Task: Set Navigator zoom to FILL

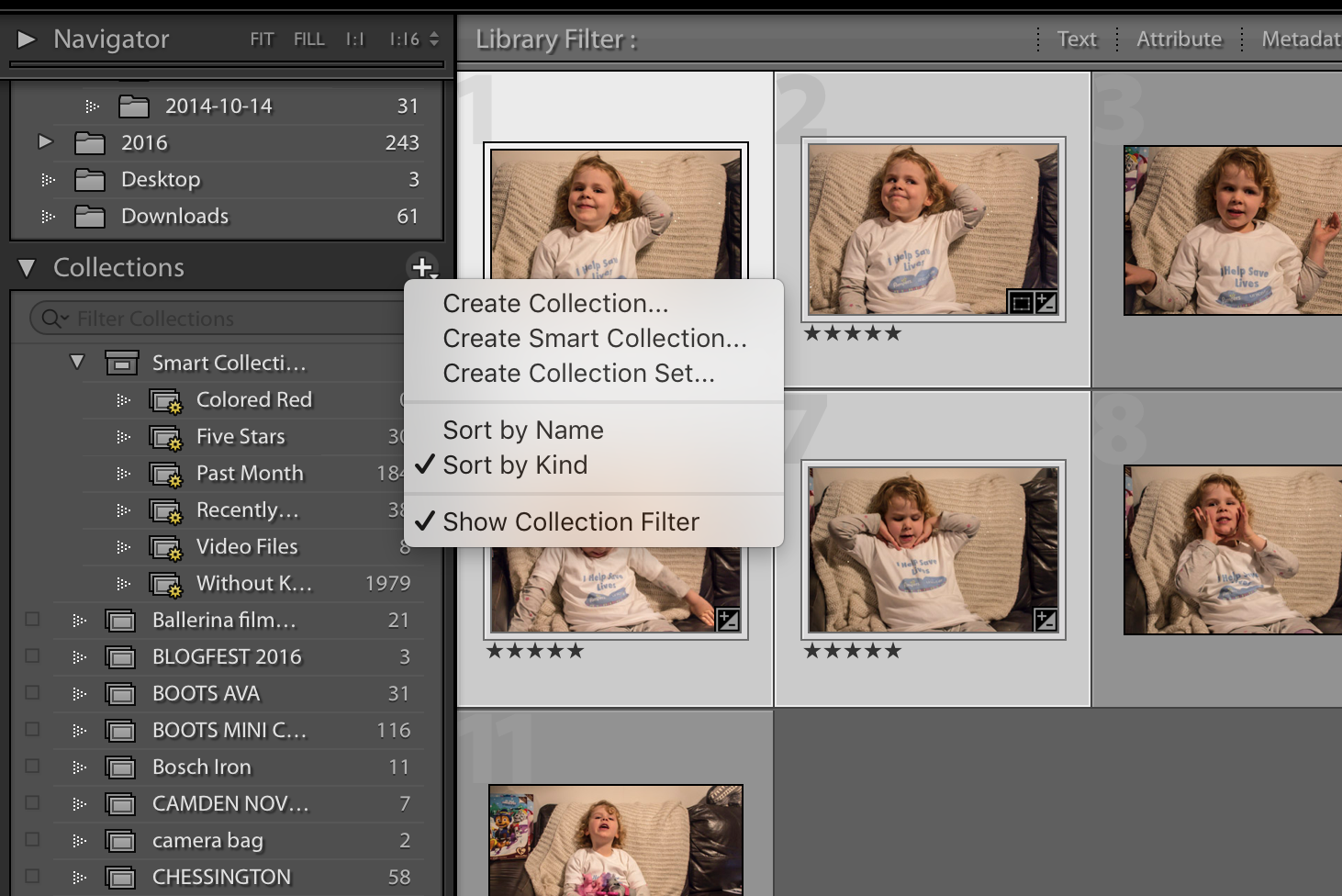Action: (x=309, y=39)
